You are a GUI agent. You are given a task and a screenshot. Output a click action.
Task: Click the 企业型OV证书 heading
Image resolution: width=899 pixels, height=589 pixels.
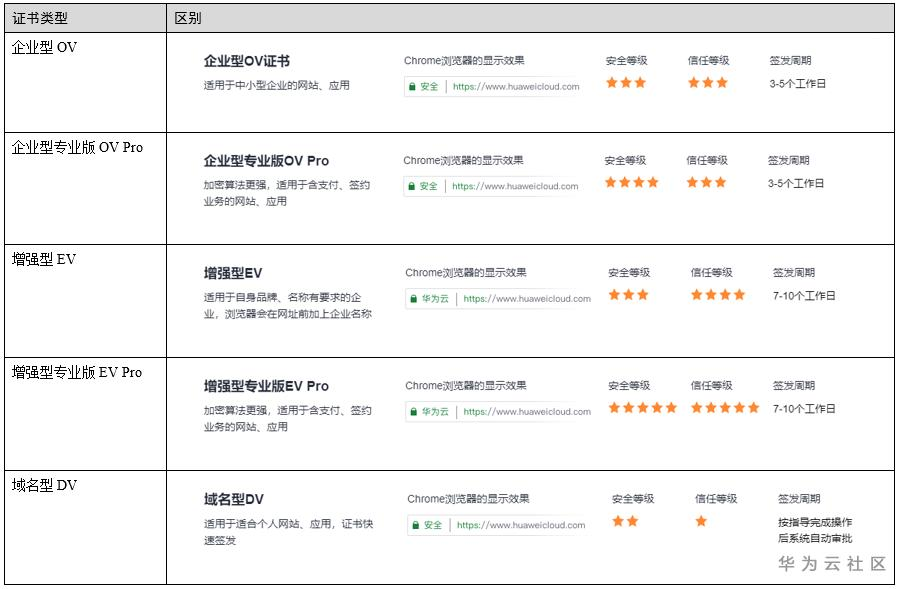pos(246,61)
